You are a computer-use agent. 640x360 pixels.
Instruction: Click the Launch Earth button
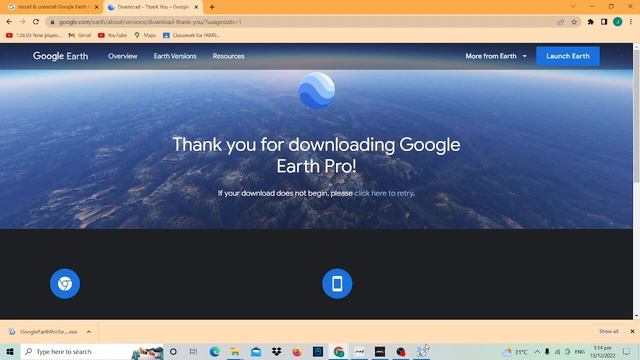point(568,56)
